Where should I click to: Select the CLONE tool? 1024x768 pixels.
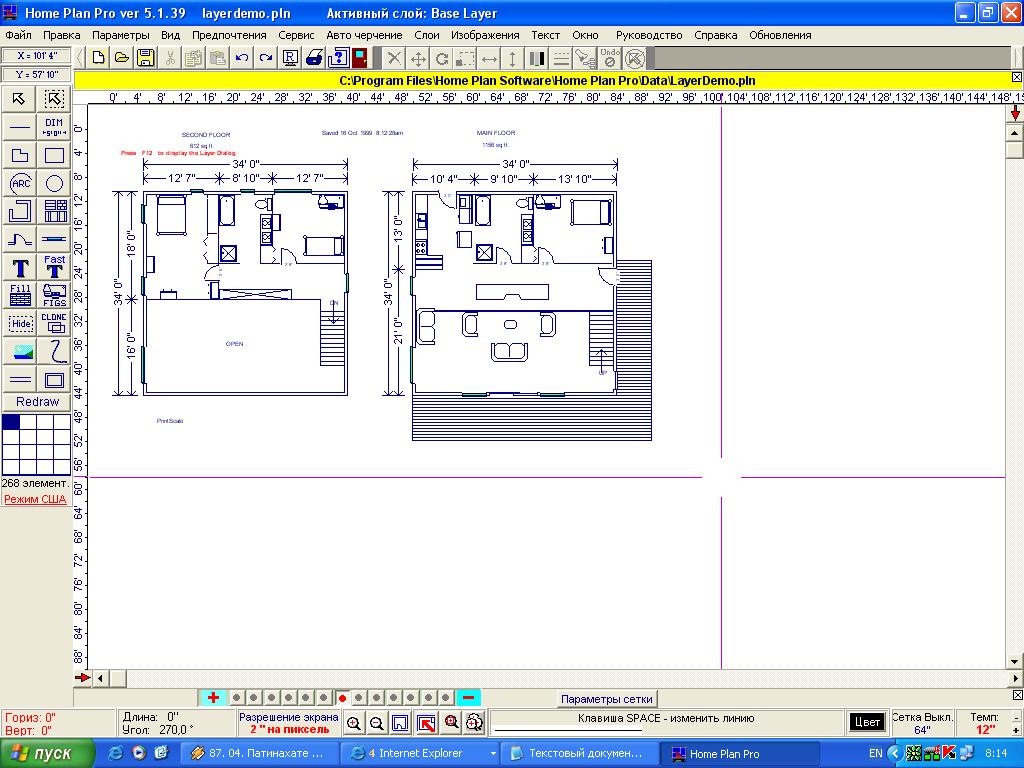pyautogui.click(x=54, y=323)
